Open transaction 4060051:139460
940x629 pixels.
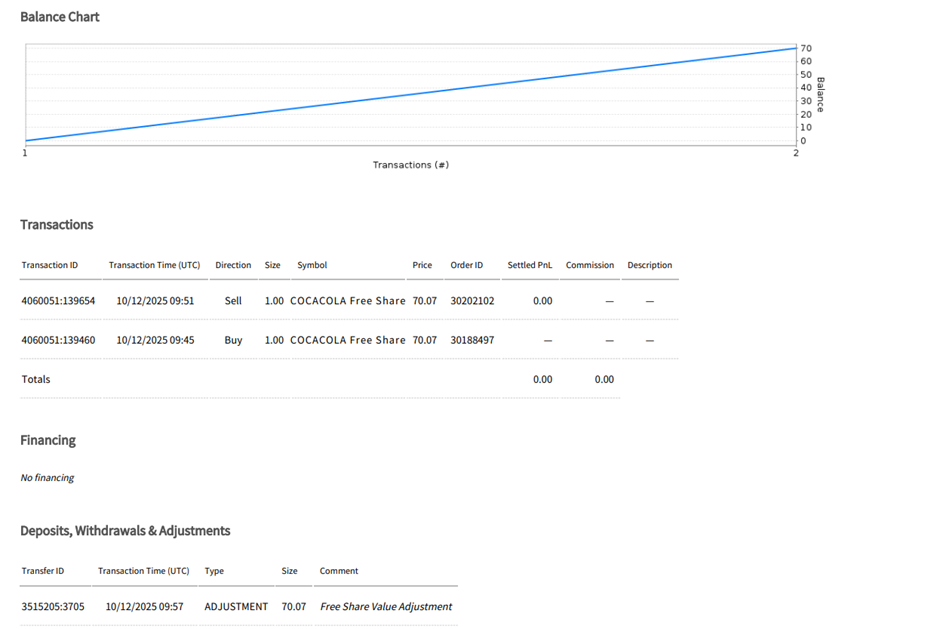[58, 340]
